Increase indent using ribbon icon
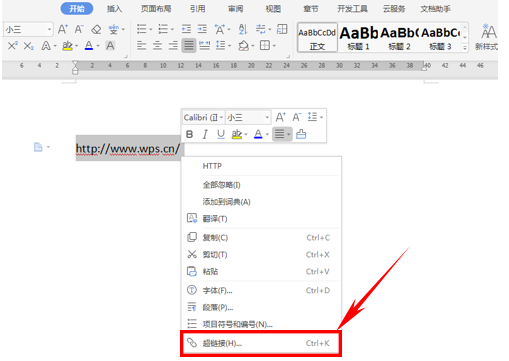Viewport: 509px width, 361px height. (202, 29)
